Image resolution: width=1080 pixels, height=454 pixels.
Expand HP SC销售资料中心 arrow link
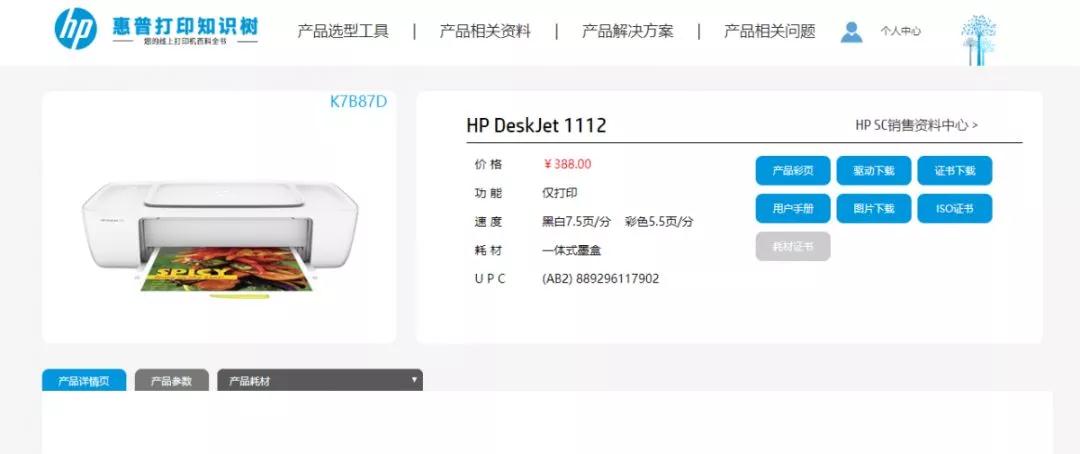click(917, 125)
